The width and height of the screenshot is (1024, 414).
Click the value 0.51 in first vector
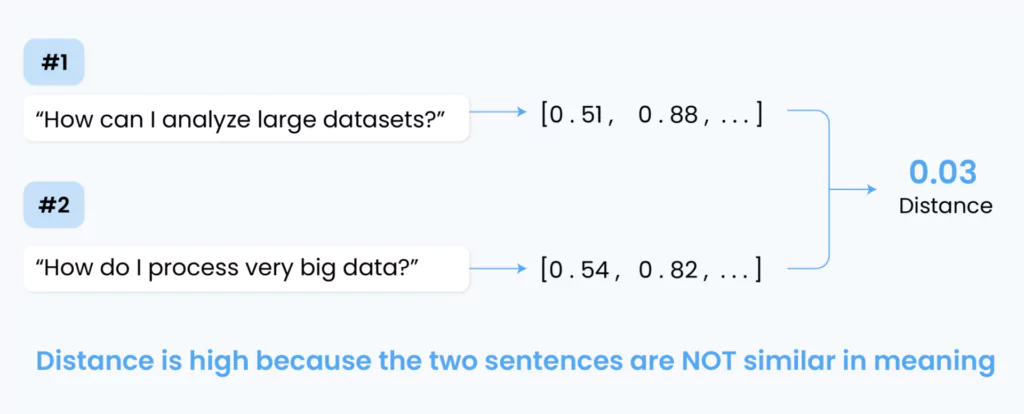coord(578,116)
